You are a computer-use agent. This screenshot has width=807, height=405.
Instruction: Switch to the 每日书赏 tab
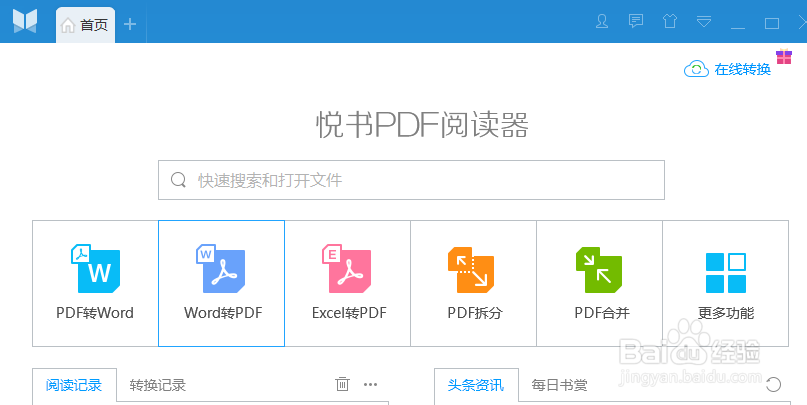pos(559,385)
